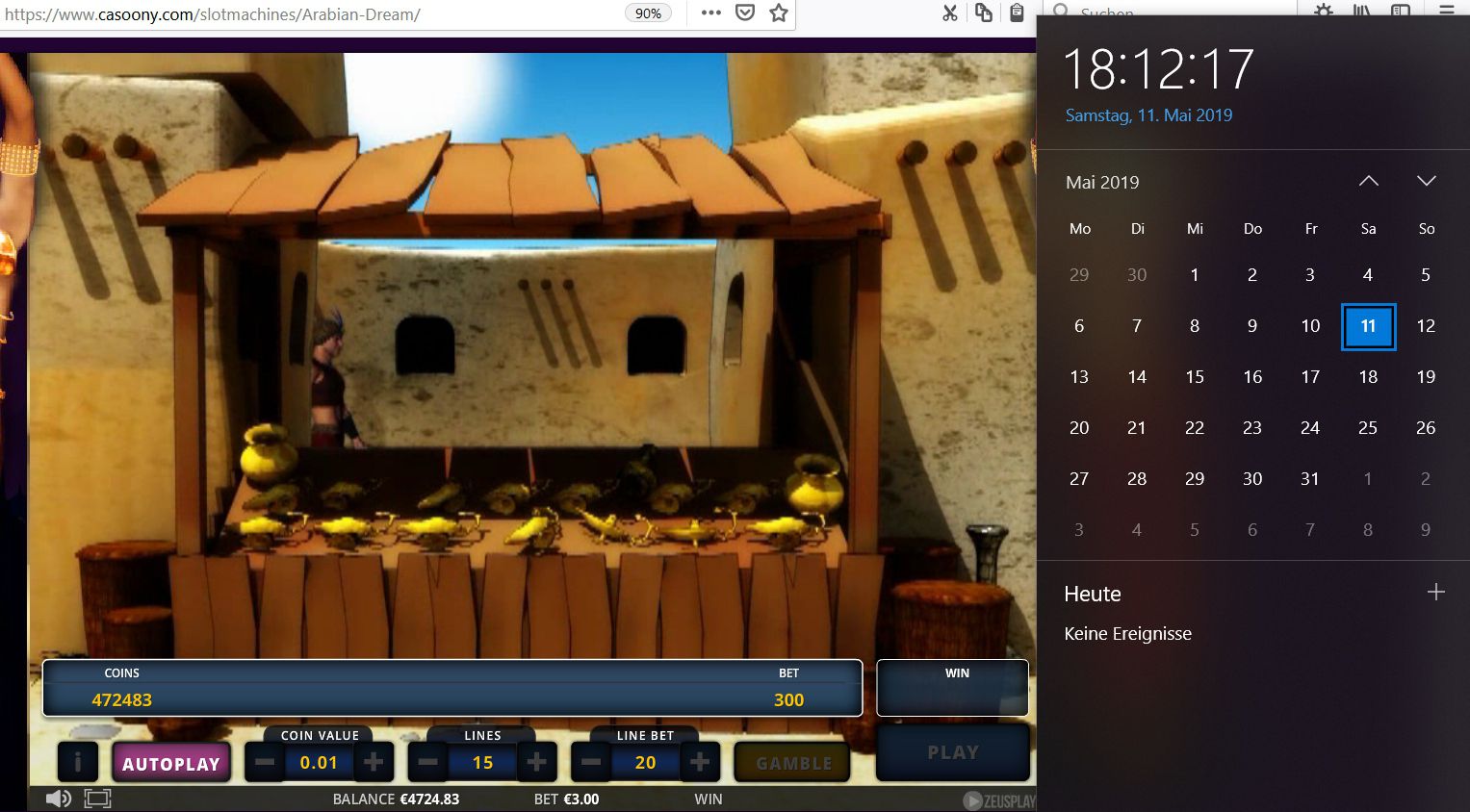Select May 12 in the calendar
This screenshot has width=1470, height=812.
(1426, 326)
